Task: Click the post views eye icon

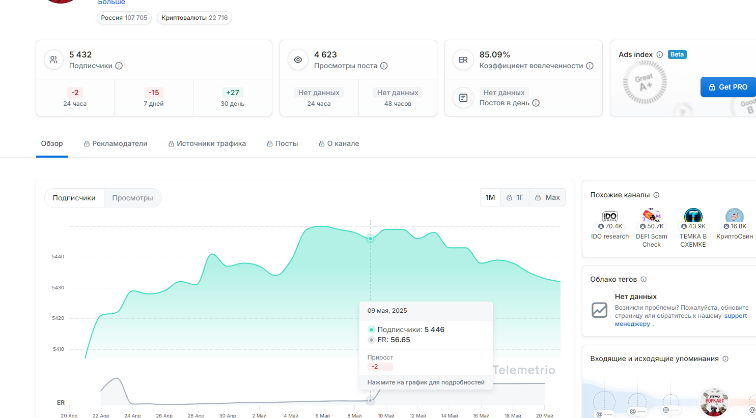Action: 297,60
